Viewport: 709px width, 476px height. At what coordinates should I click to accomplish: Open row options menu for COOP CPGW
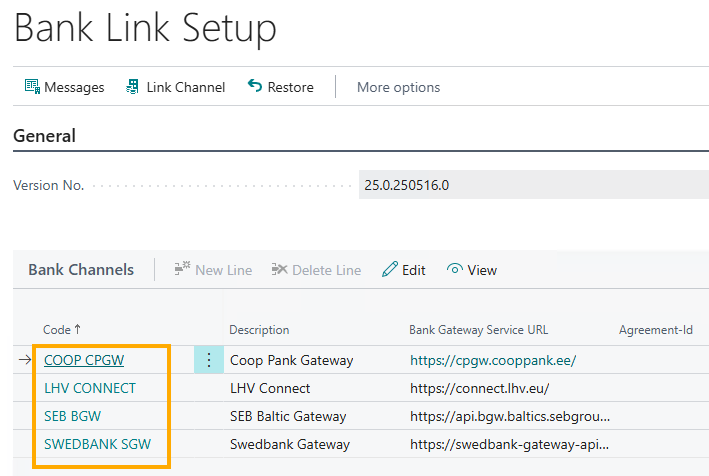pos(209,360)
